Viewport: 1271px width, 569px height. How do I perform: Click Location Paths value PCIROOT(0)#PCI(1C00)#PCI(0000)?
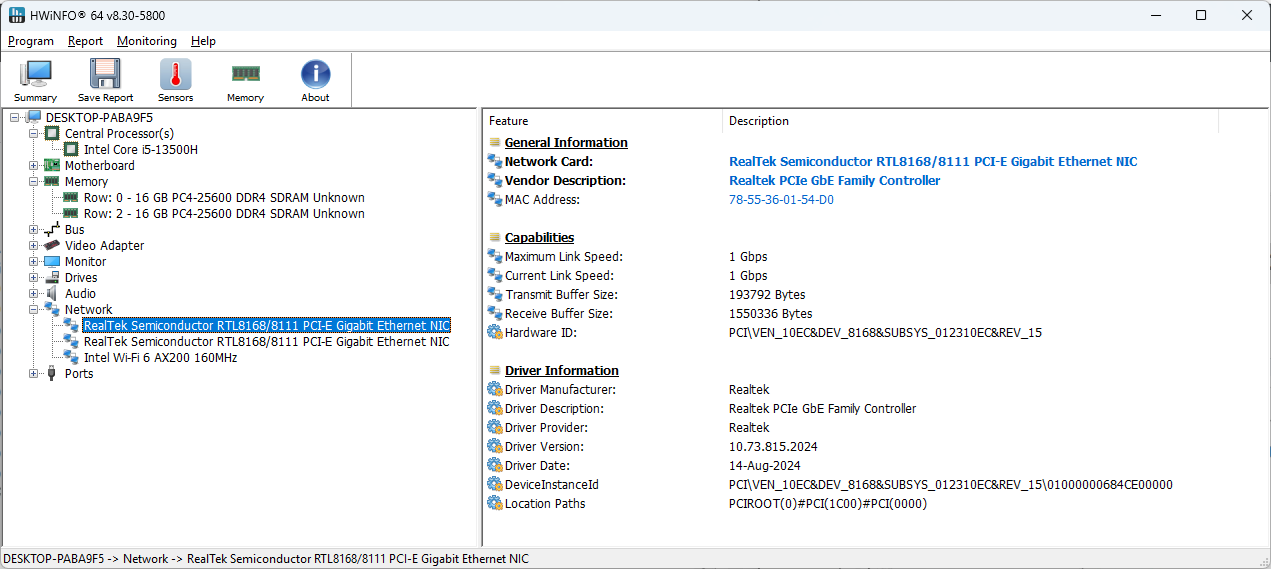[x=828, y=503]
